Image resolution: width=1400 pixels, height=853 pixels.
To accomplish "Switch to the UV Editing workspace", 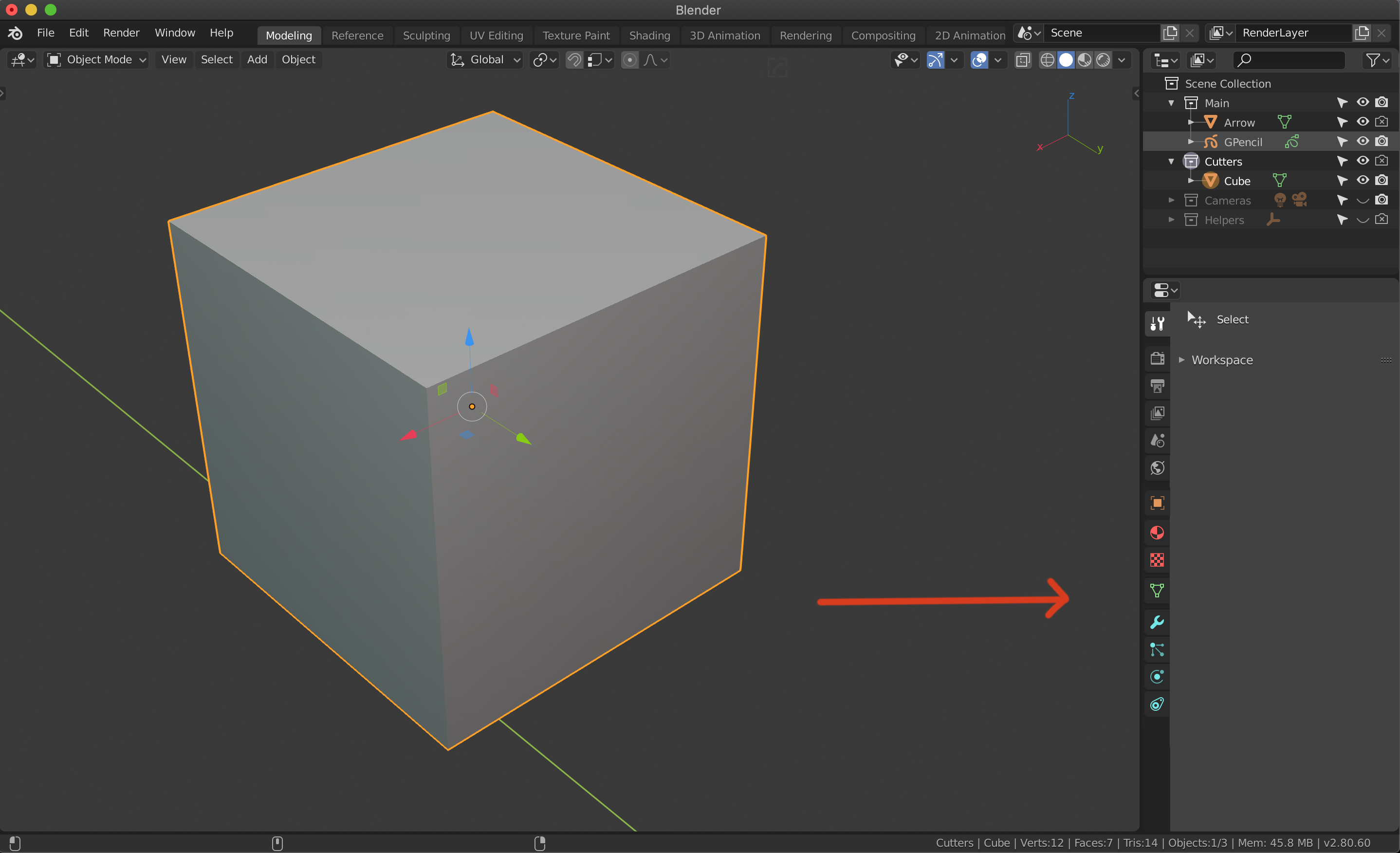I will pyautogui.click(x=496, y=35).
